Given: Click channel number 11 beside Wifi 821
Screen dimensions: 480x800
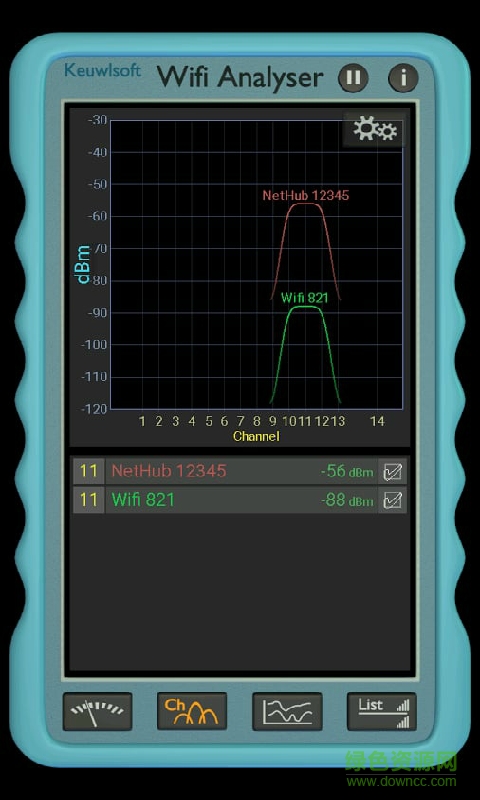Looking at the screenshot, I should click(89, 500).
